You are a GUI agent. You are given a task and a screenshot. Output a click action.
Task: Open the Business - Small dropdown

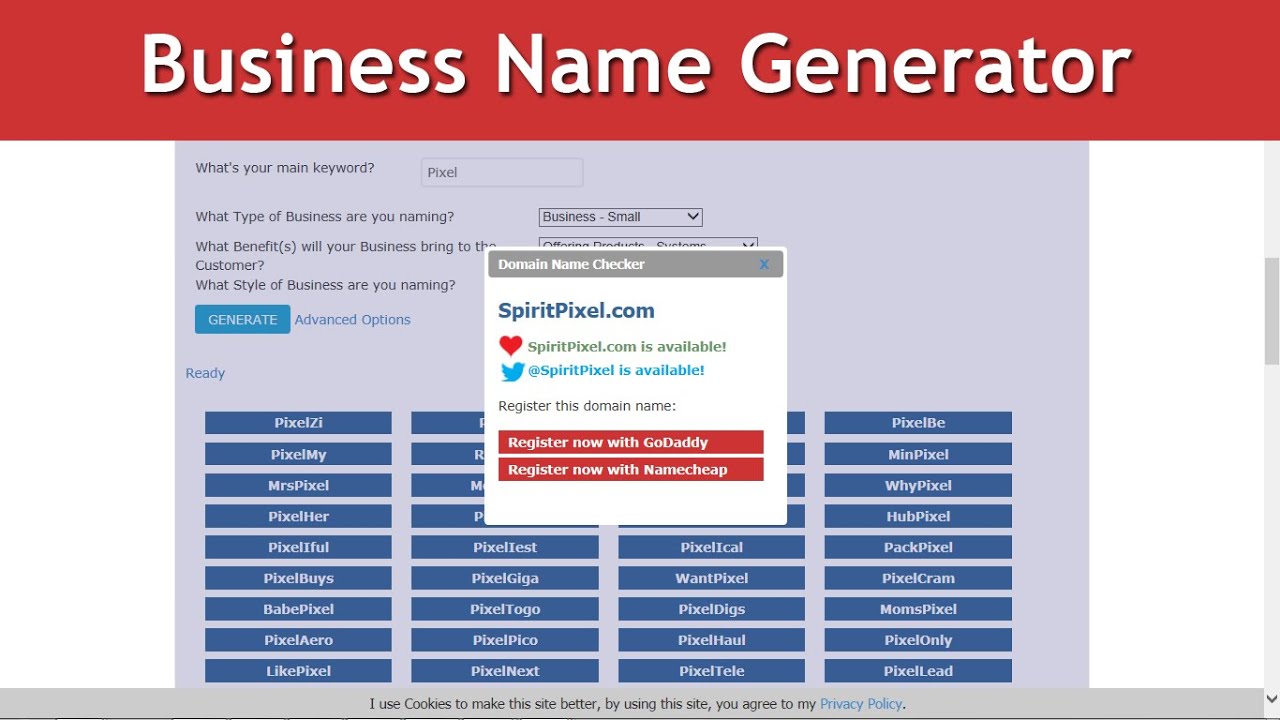pos(620,217)
